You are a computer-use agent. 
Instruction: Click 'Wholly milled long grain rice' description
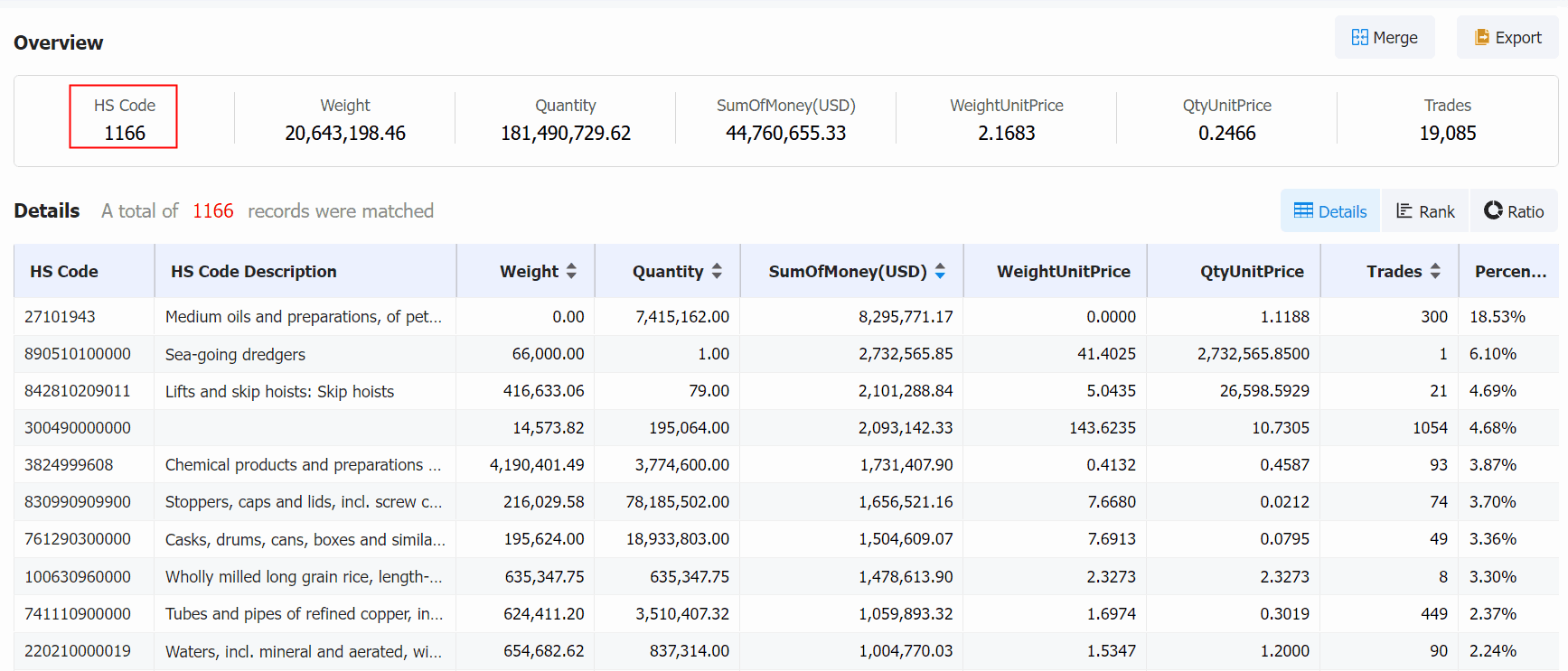coord(304,577)
